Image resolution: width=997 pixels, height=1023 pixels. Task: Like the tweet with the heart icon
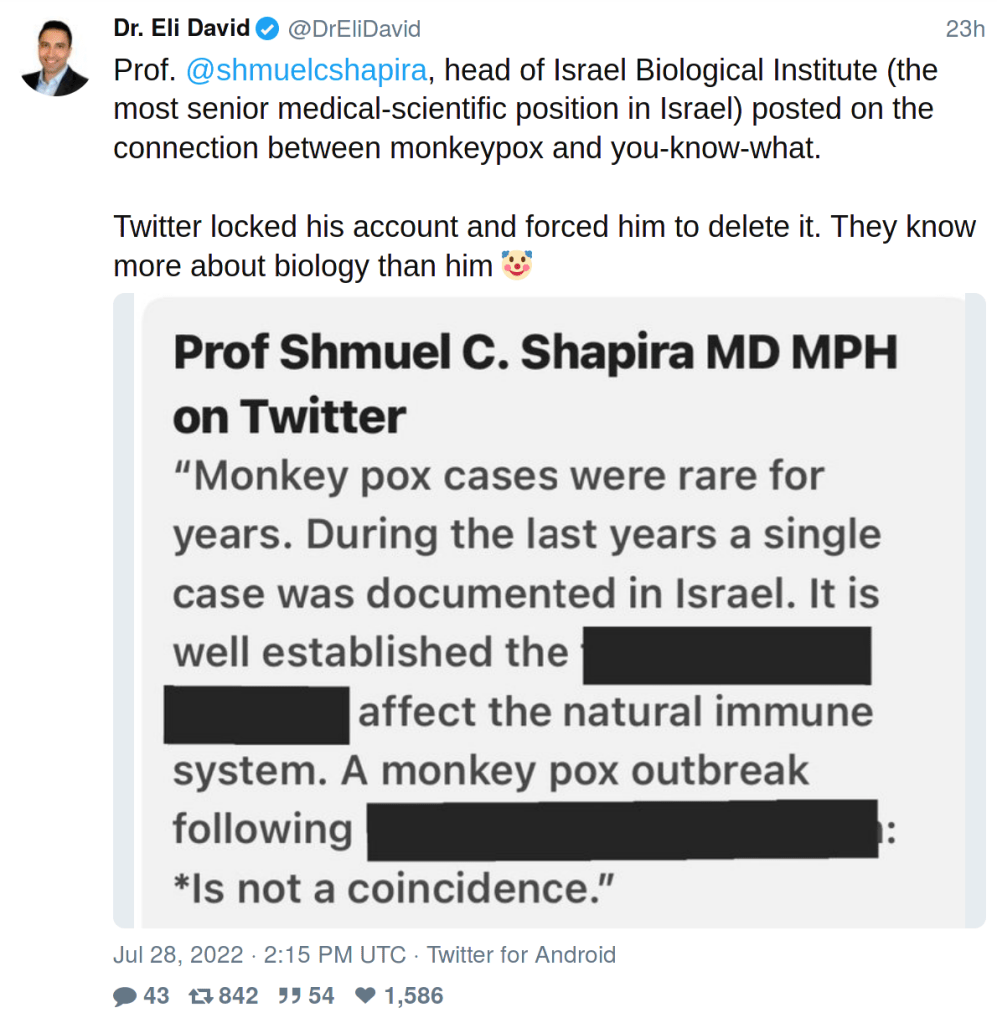366,996
